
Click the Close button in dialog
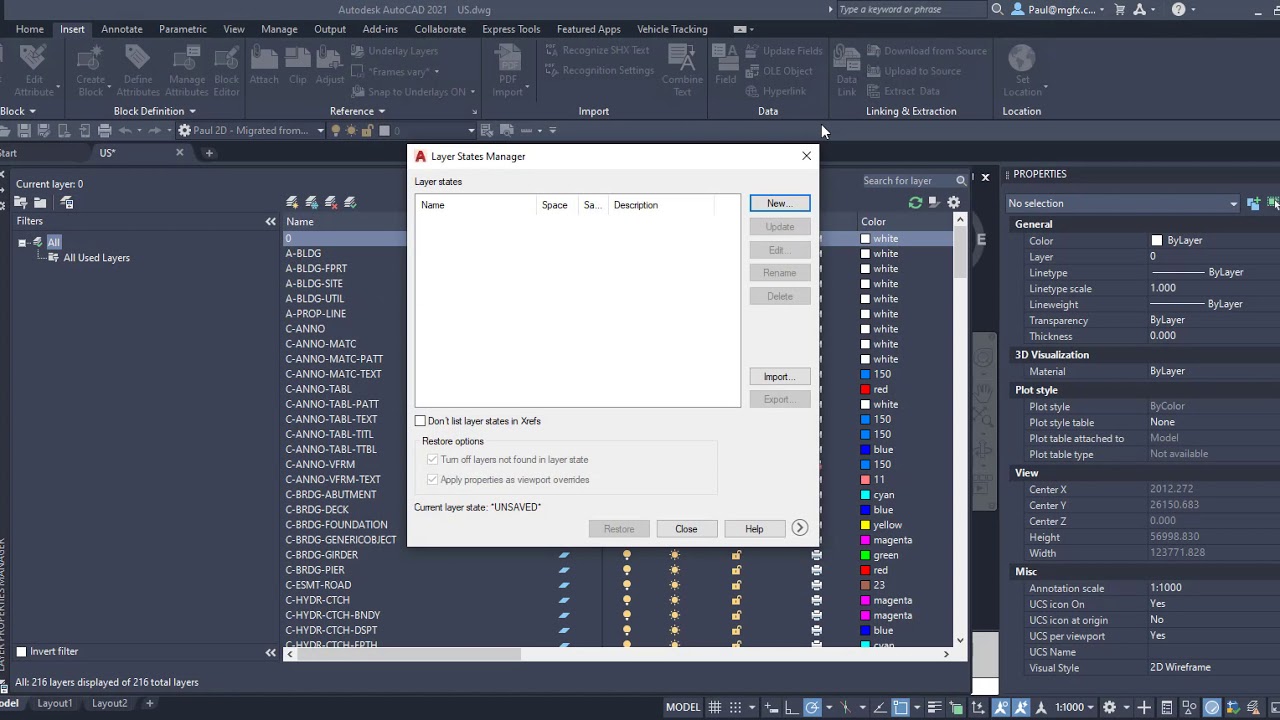(x=686, y=529)
